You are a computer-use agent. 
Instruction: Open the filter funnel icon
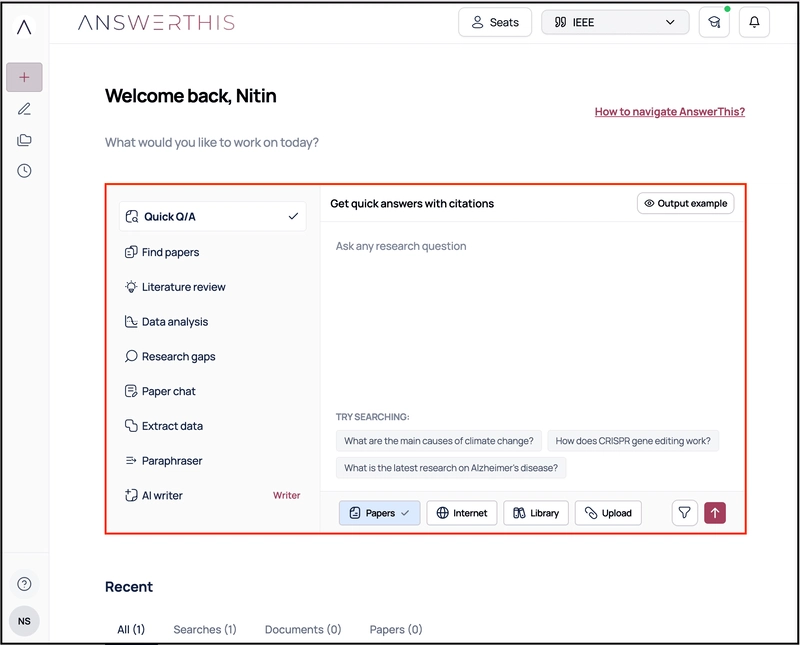point(684,513)
